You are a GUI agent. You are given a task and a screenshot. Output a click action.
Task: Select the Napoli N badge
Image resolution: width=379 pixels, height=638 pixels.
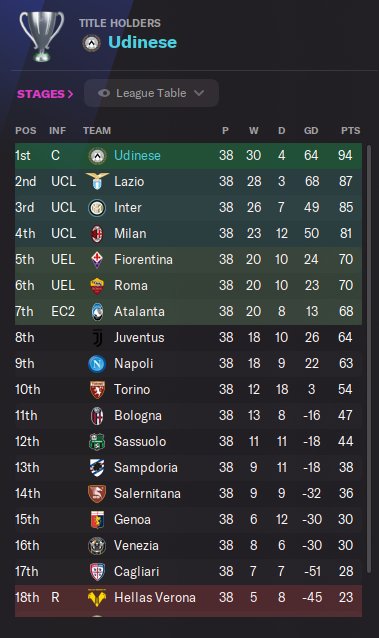tap(97, 364)
